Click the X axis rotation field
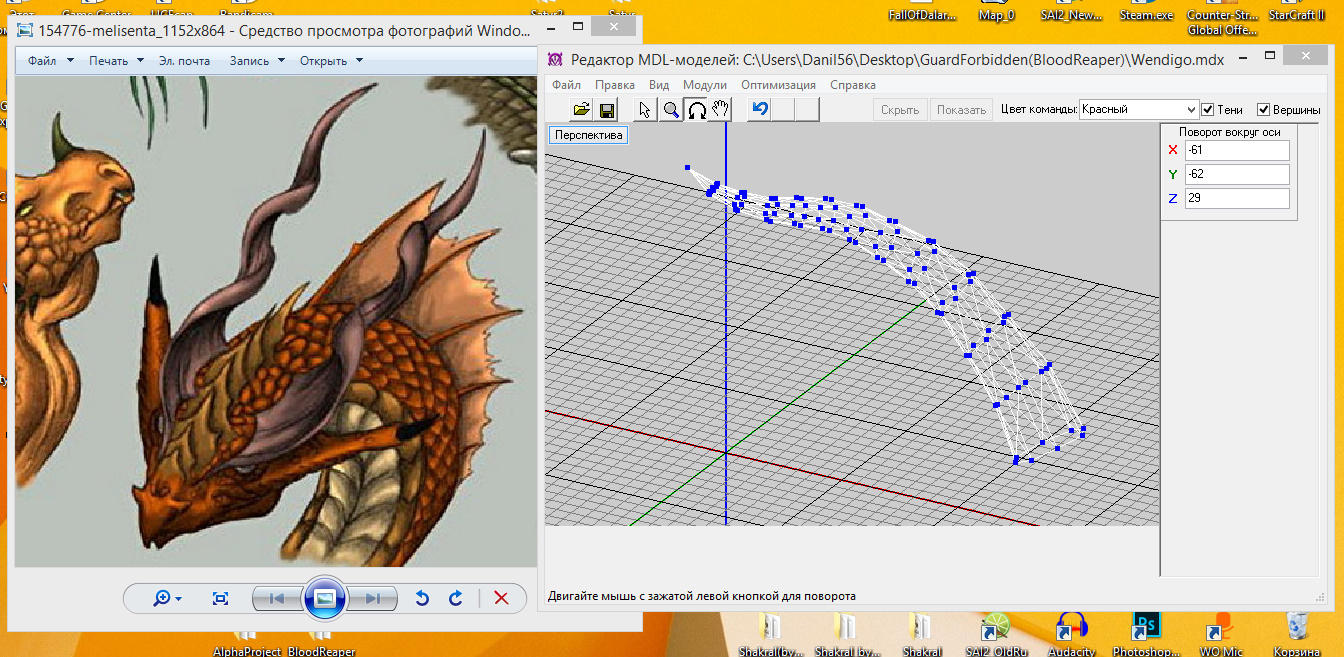 point(1237,150)
